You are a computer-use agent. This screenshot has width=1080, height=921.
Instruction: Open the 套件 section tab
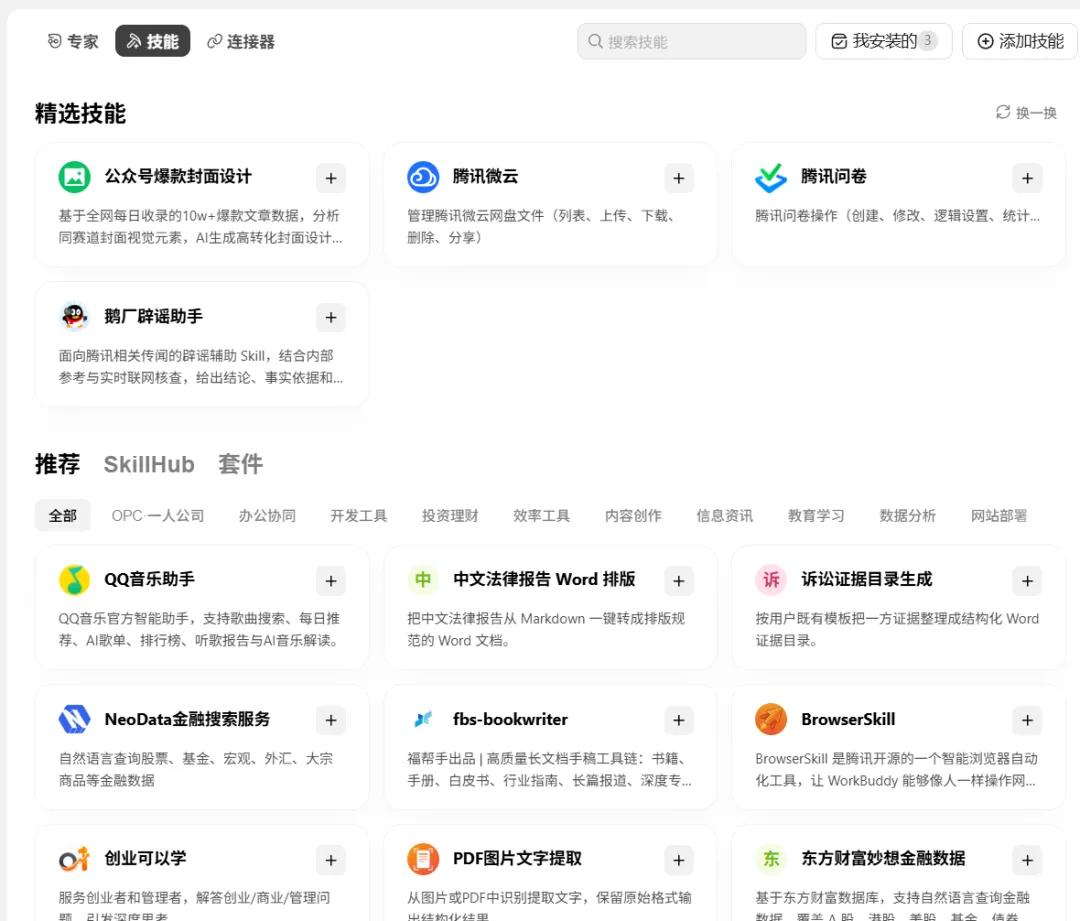(x=240, y=464)
